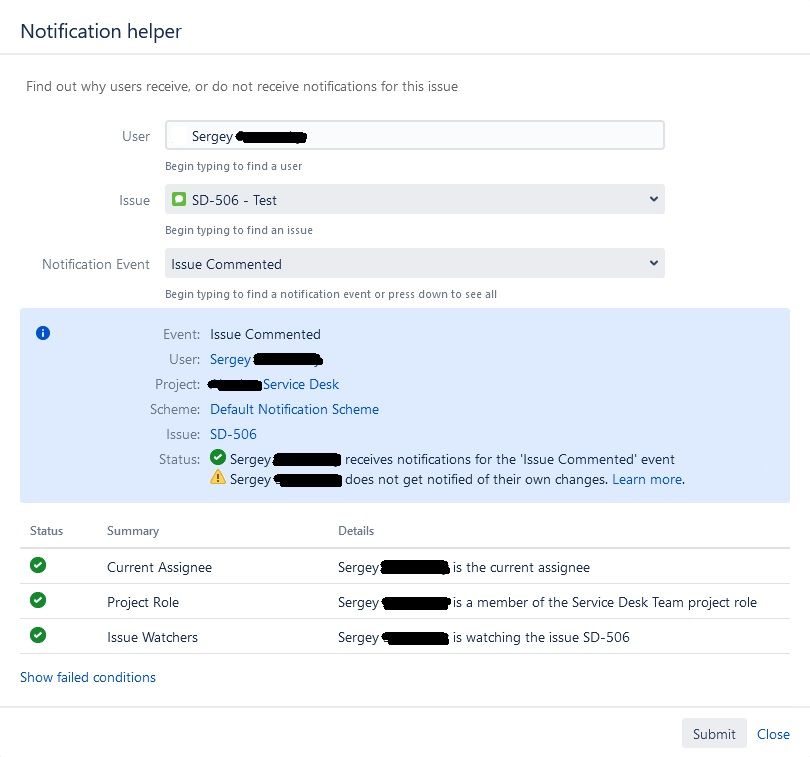Click 'Issue Commented' text in Notification Event field
Screen dimensions: 810x757
pos(226,264)
